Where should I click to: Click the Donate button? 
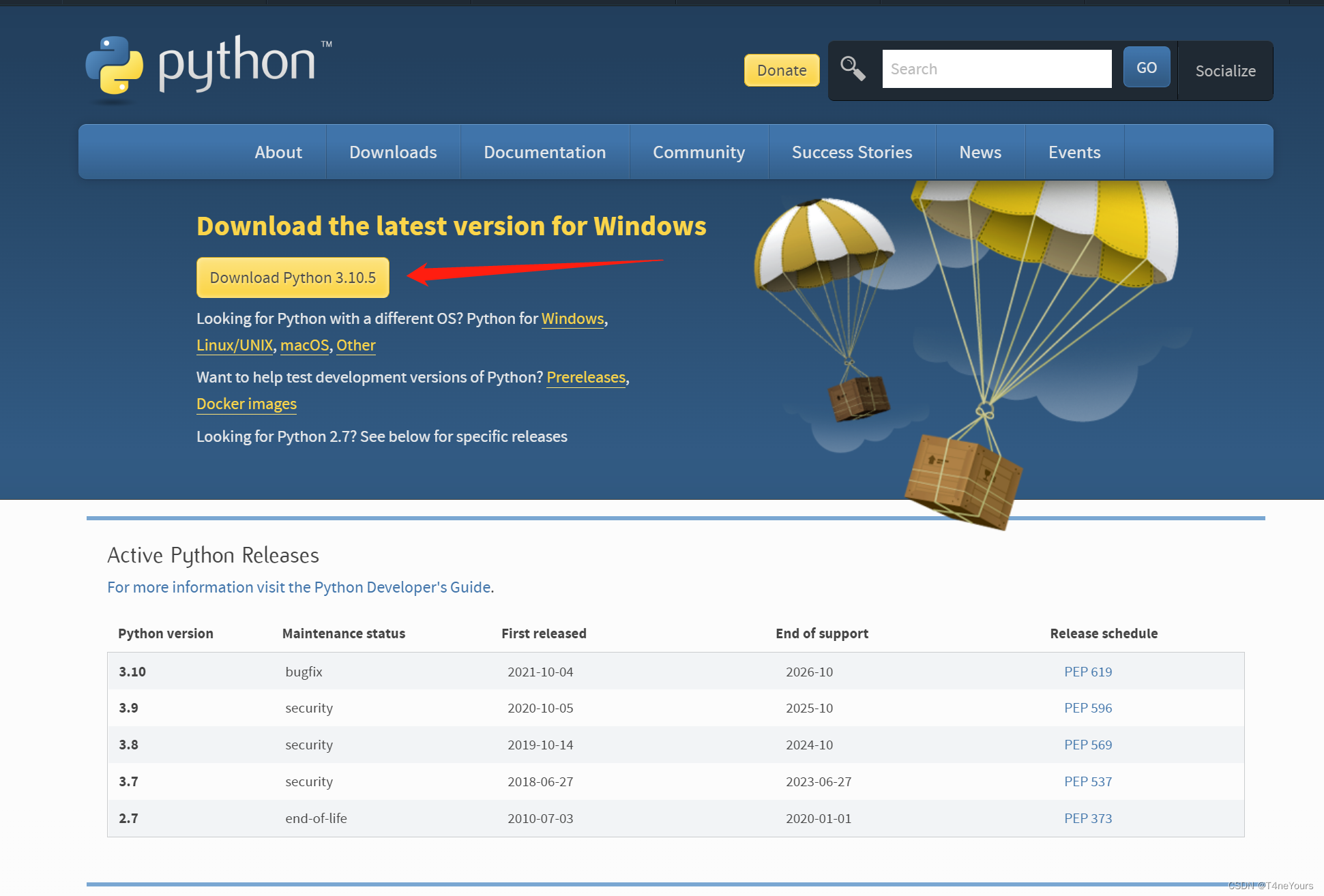pyautogui.click(x=782, y=70)
